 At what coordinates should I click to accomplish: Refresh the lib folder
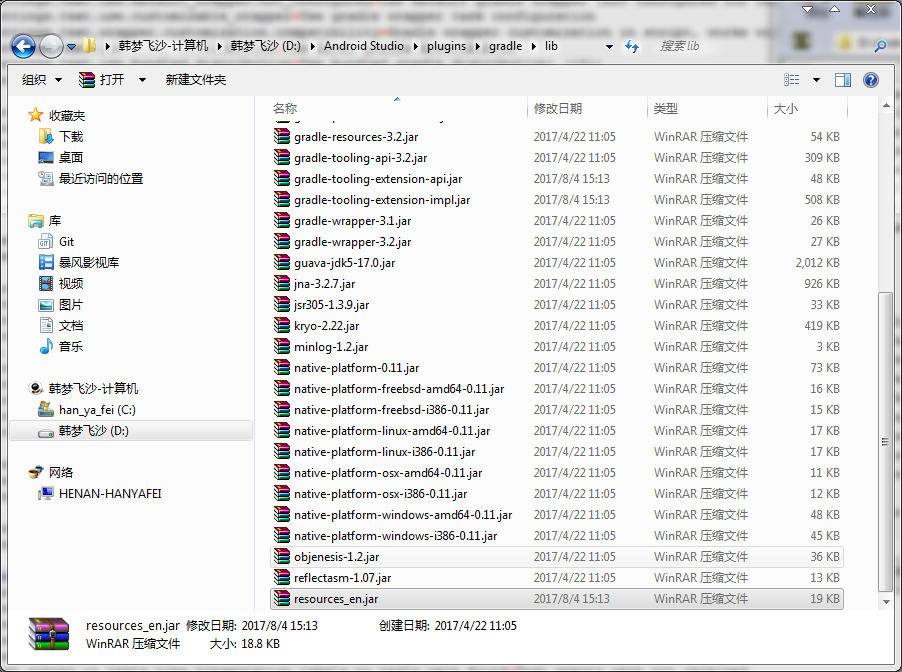point(632,47)
